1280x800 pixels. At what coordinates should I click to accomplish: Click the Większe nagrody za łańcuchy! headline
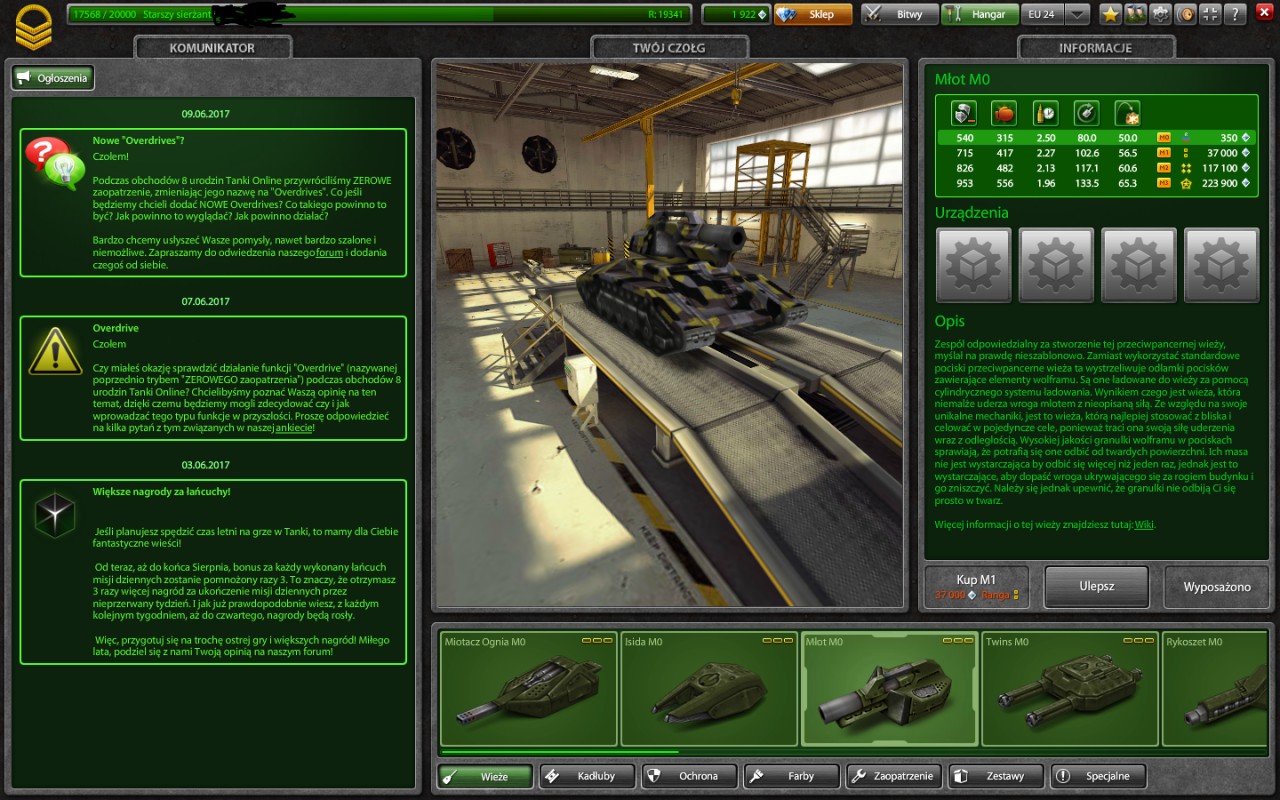point(161,492)
